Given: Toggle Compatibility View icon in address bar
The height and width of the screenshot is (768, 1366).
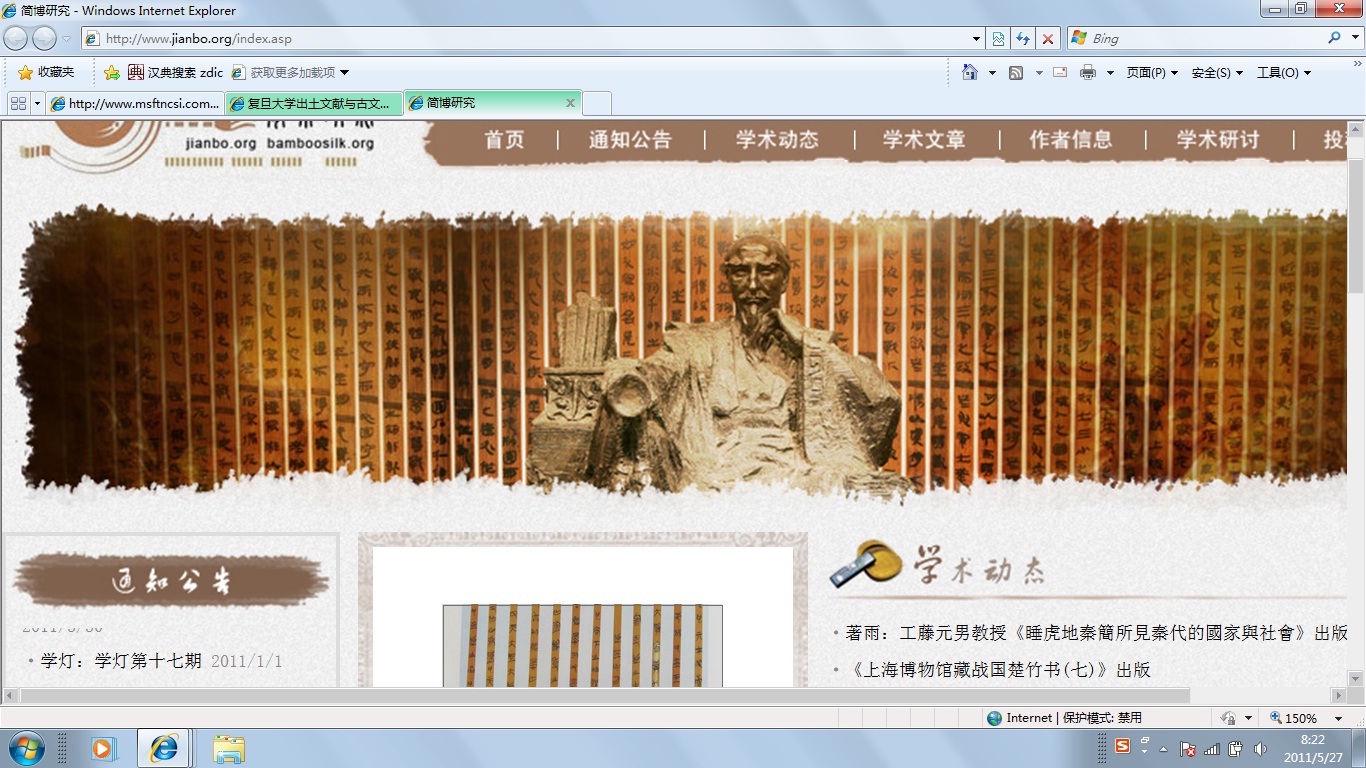Looking at the screenshot, I should (998, 39).
